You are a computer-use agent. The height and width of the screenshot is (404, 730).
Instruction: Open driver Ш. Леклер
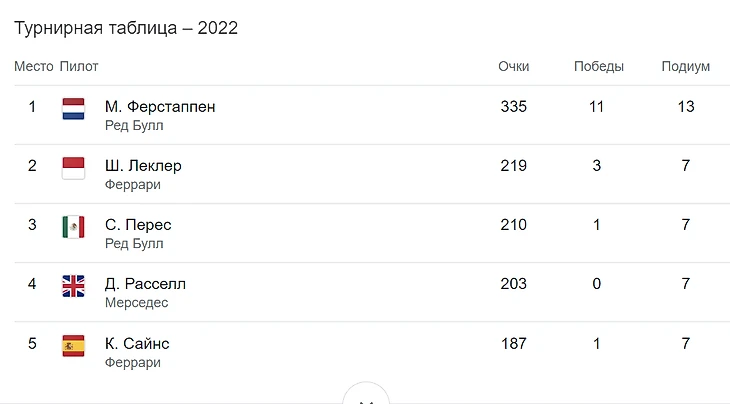pyautogui.click(x=143, y=166)
